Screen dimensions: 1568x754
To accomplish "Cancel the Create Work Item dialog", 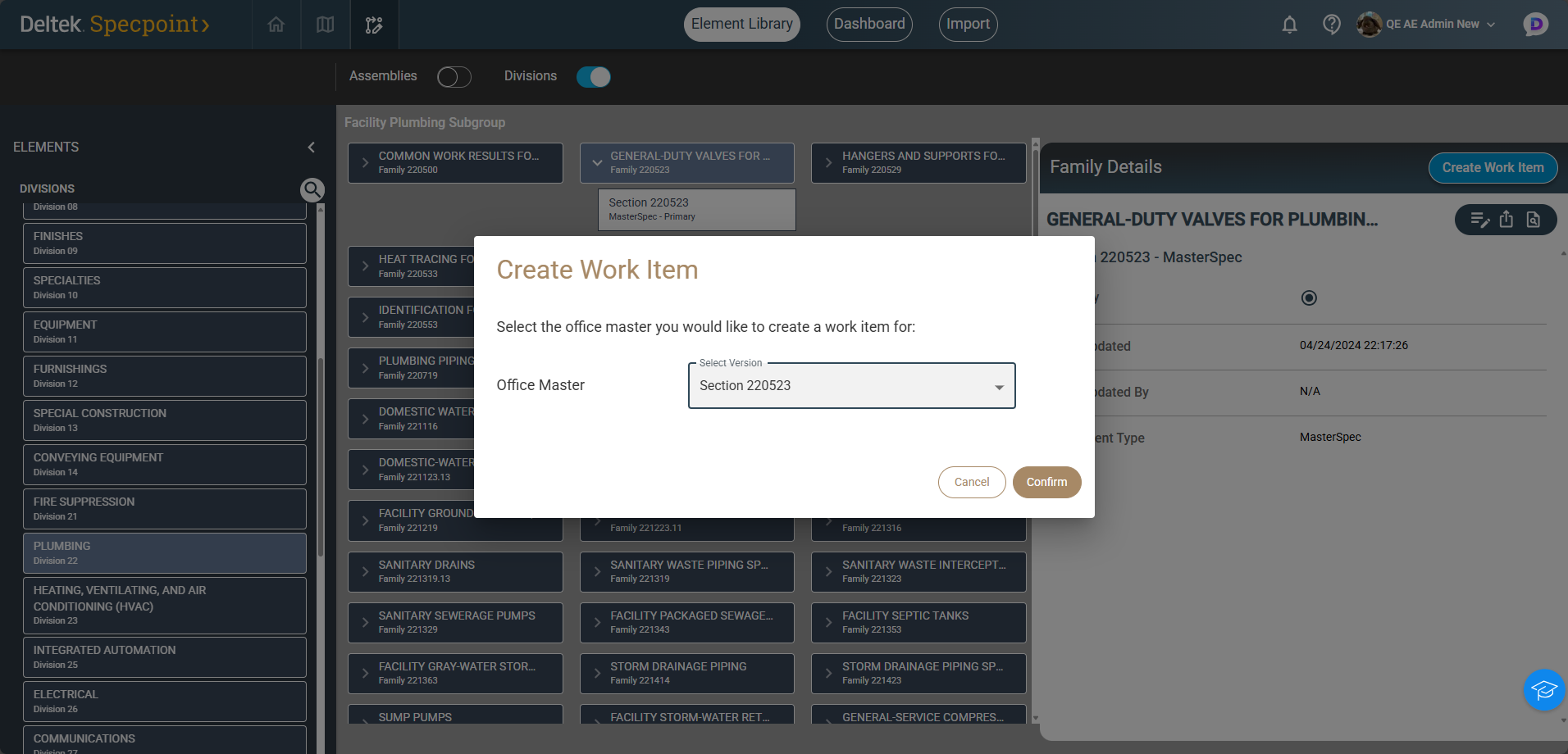I will [972, 482].
